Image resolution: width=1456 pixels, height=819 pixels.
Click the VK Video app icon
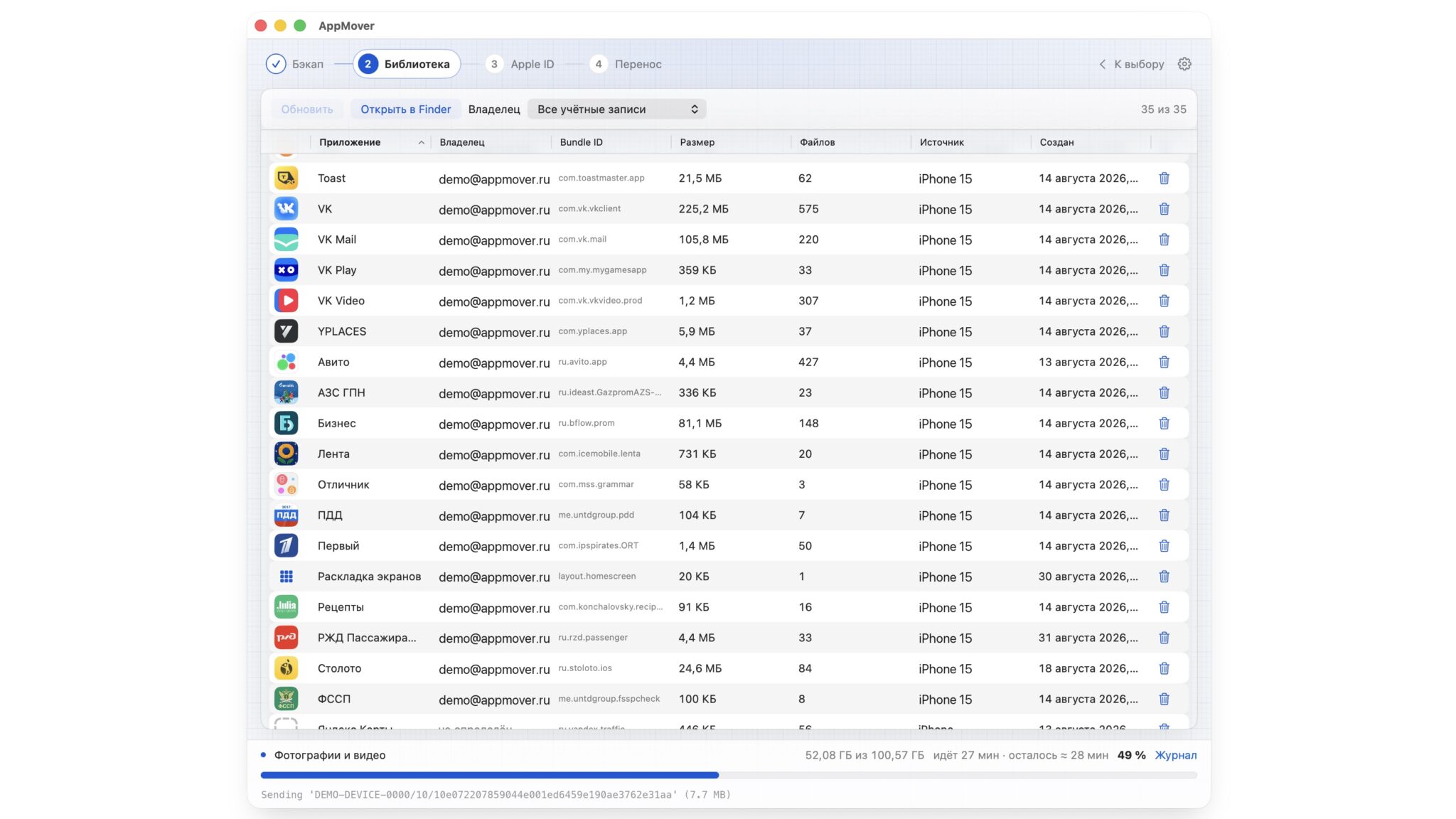coord(286,301)
